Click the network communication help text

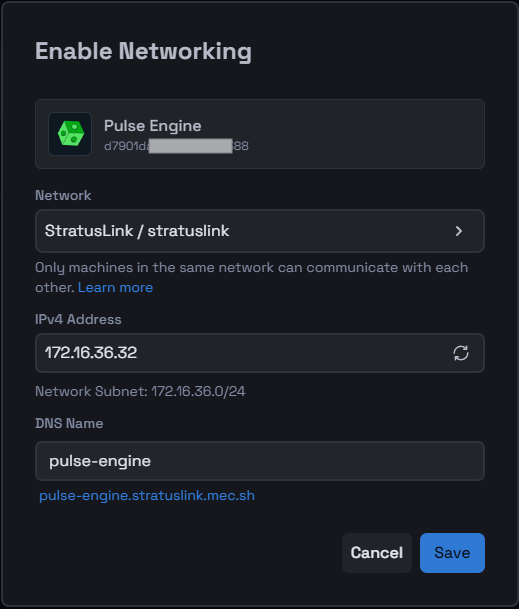coord(252,277)
